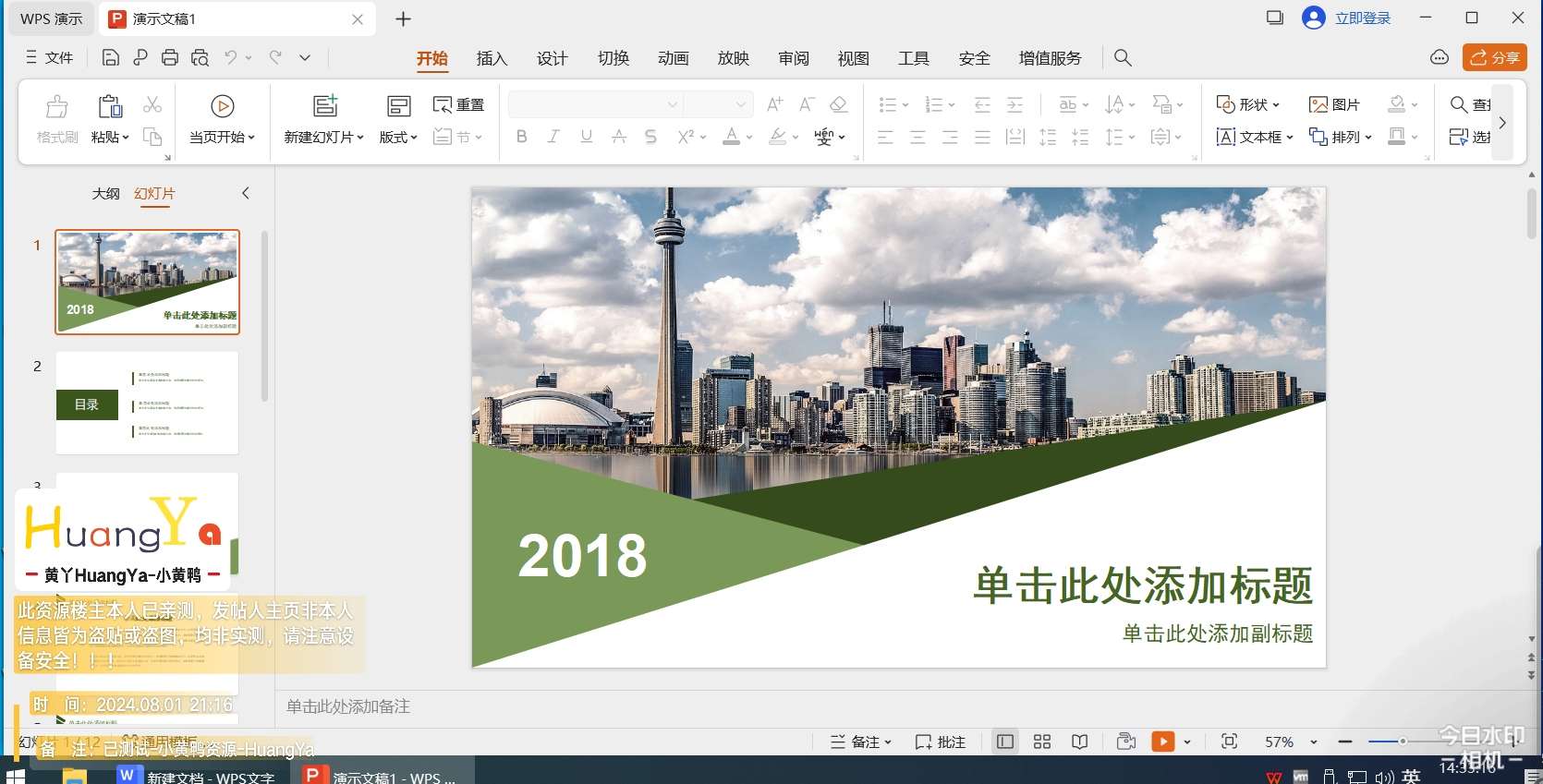The height and width of the screenshot is (784, 1543).
Task: Toggle Italic text formatting
Action: [x=553, y=137]
